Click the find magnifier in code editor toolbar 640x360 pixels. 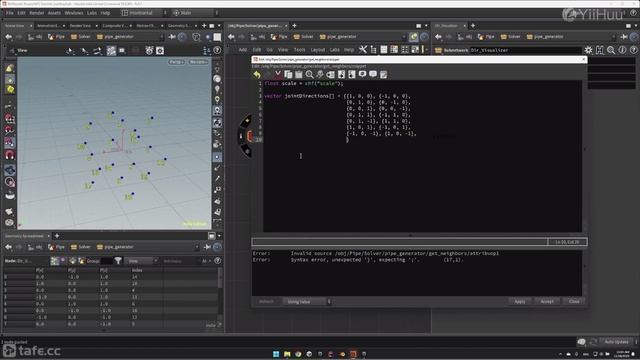(309, 74)
